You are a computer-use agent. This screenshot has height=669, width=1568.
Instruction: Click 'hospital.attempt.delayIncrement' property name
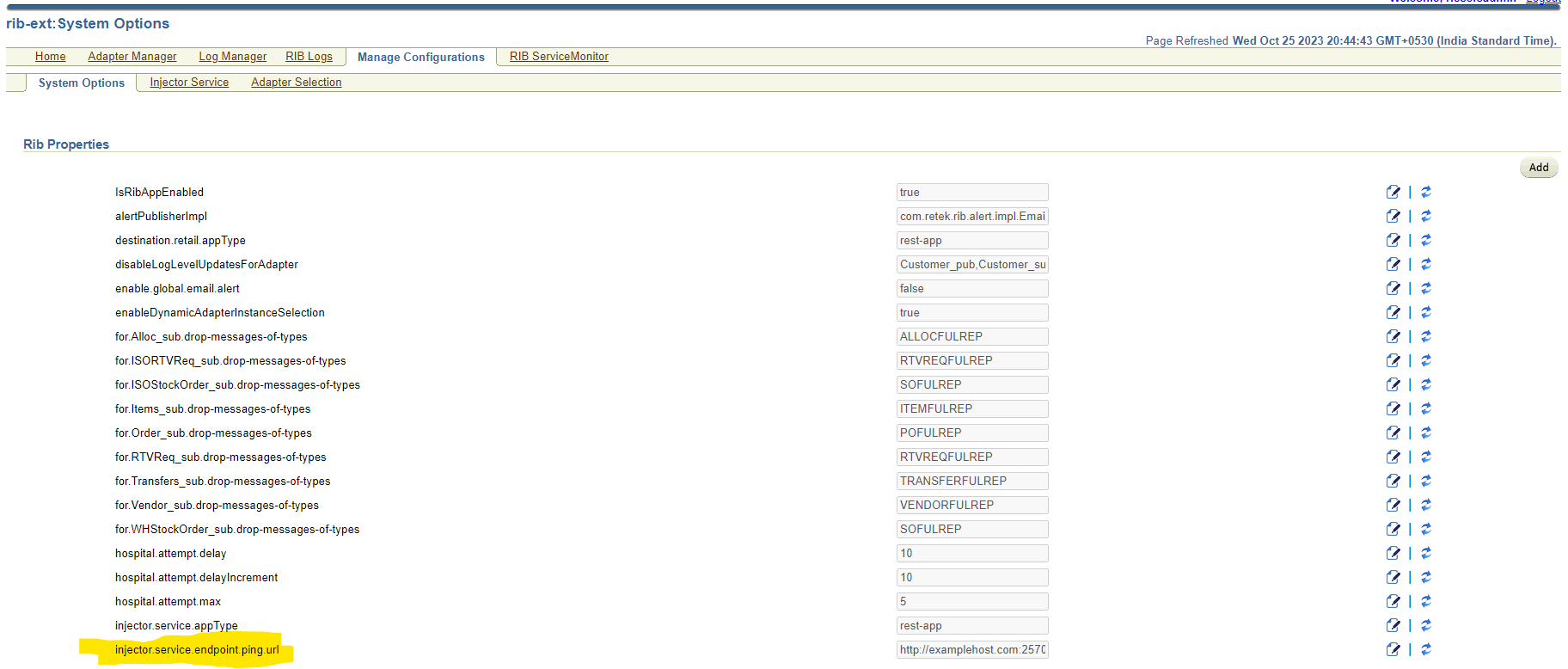pos(196,577)
